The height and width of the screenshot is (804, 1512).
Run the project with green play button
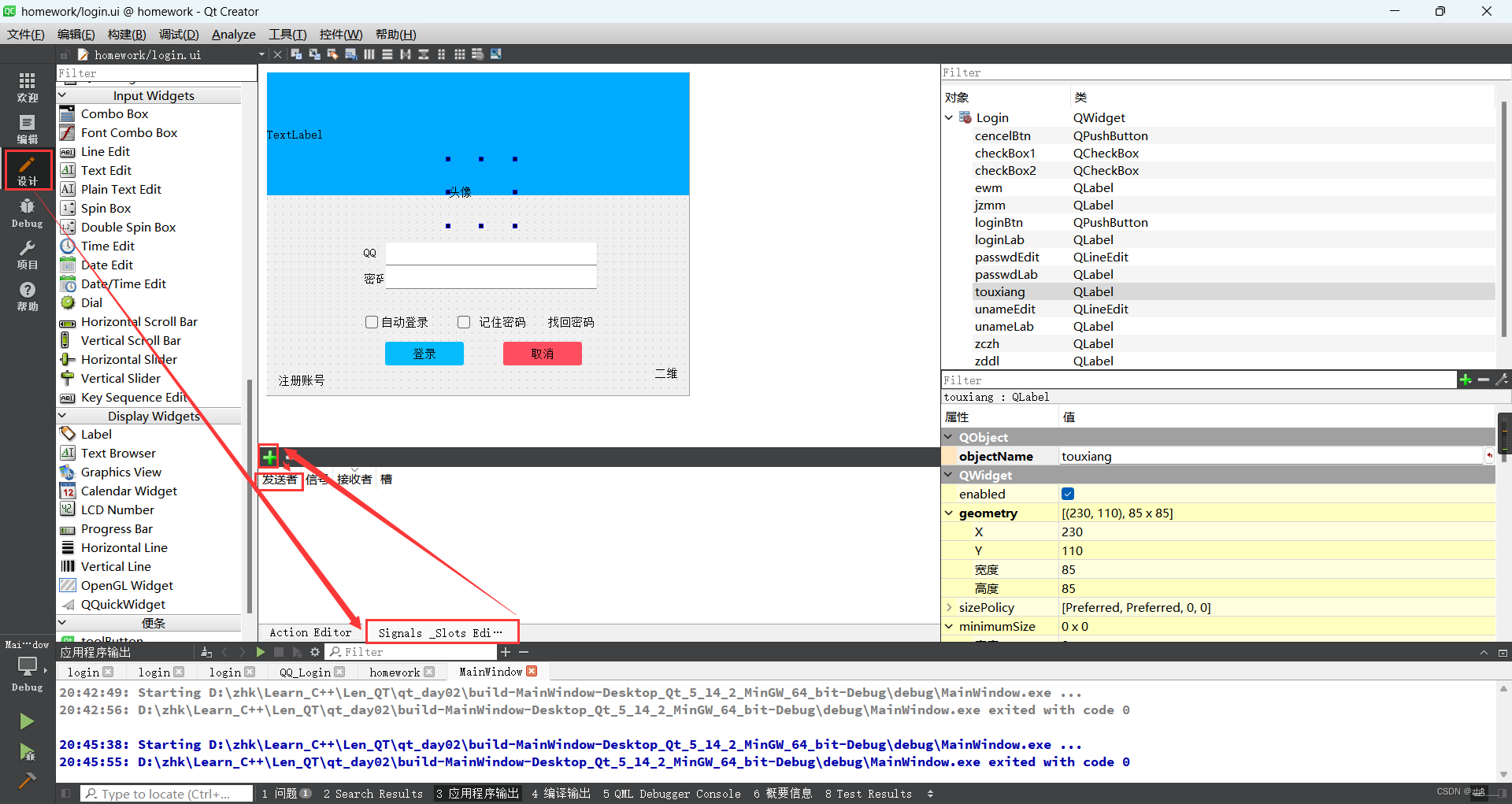tap(27, 721)
